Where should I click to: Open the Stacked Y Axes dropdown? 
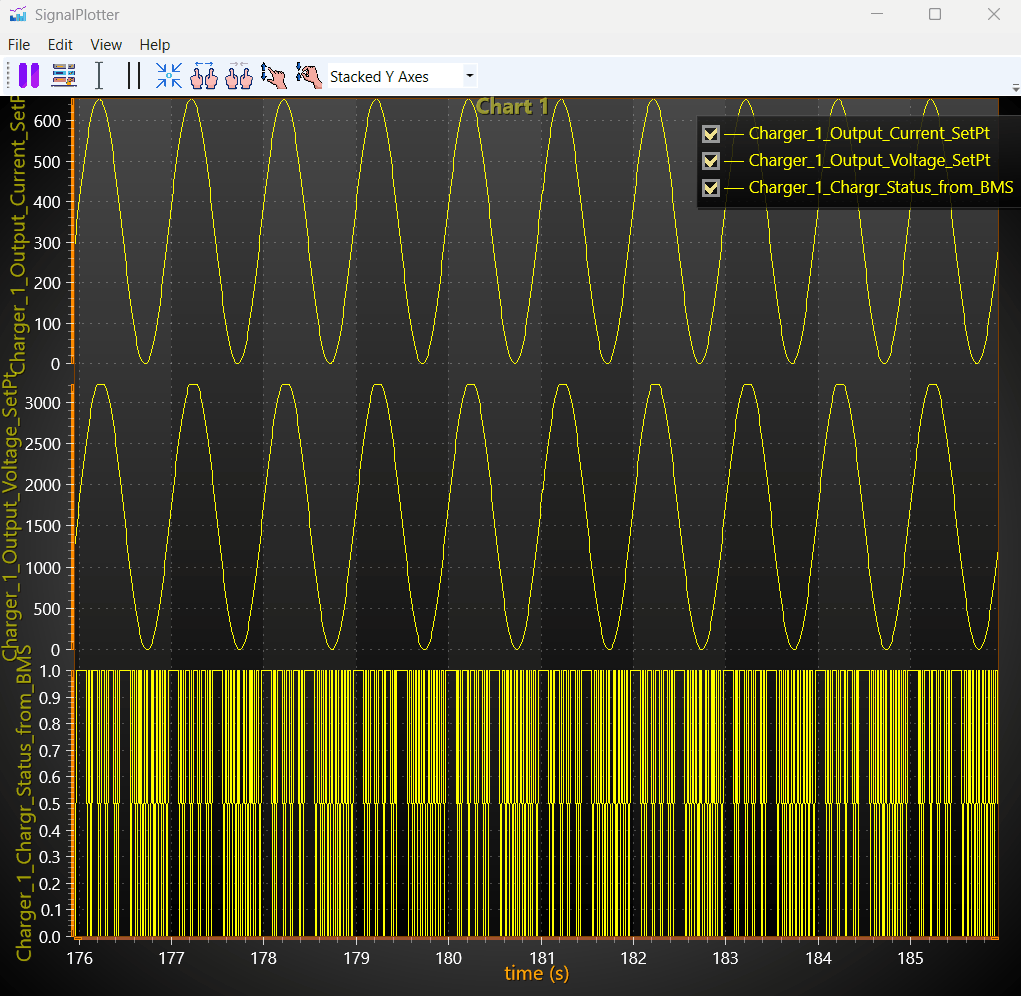[402, 77]
